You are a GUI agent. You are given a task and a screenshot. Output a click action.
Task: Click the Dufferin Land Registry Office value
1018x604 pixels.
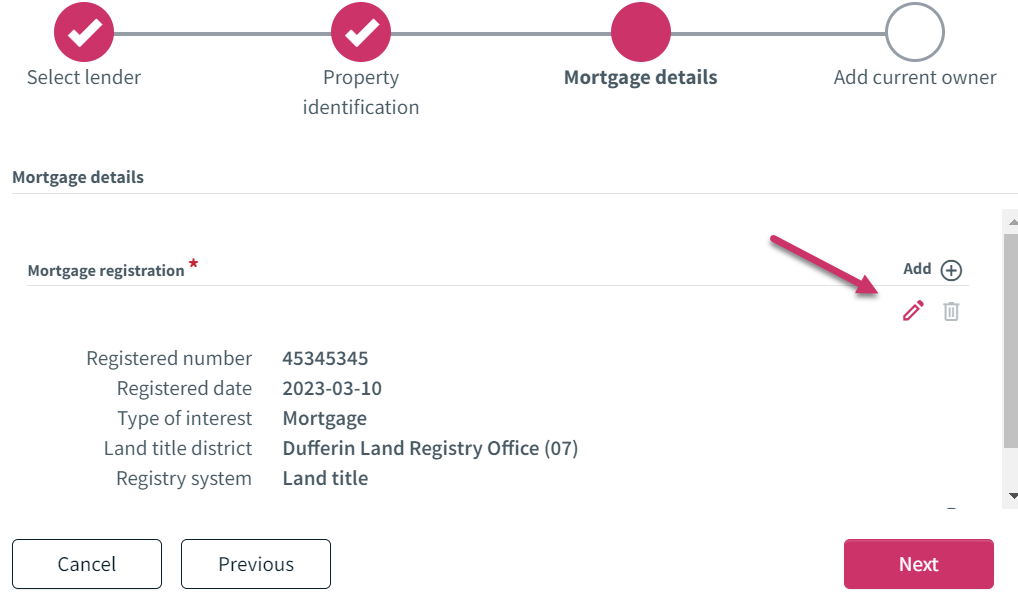pos(430,448)
